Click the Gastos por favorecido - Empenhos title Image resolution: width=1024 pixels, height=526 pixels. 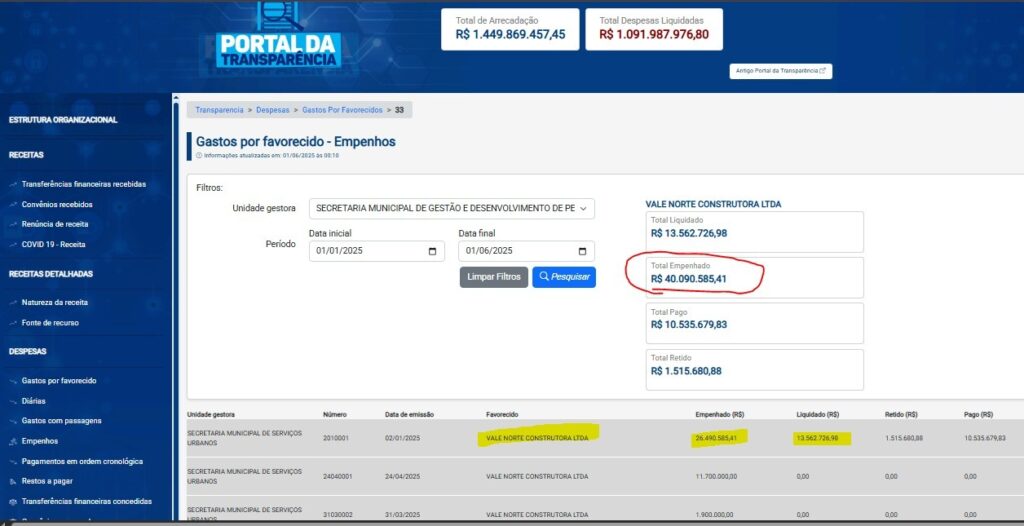tap(295, 142)
